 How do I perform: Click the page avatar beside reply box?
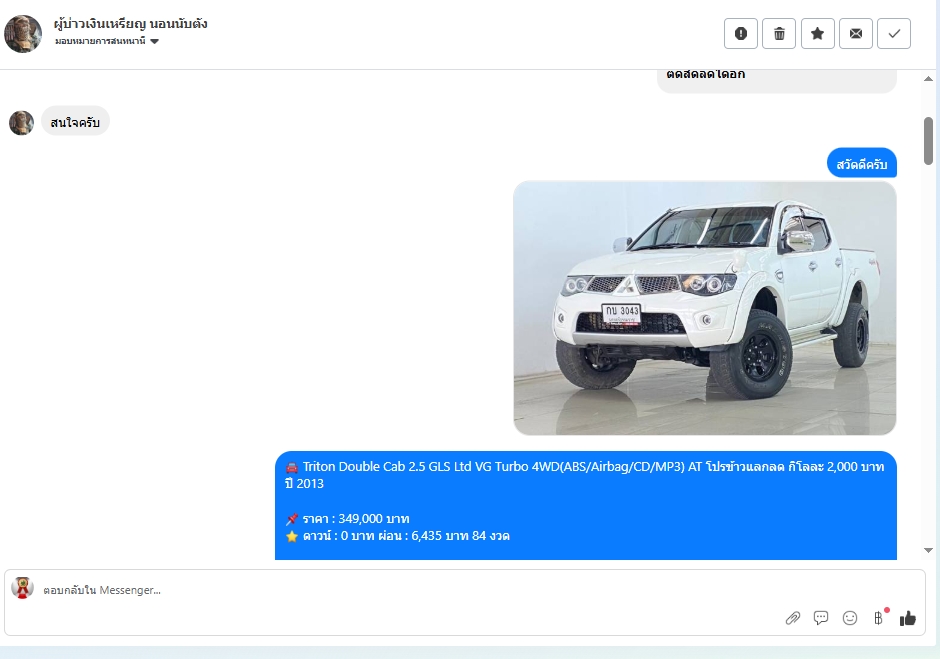(x=23, y=588)
